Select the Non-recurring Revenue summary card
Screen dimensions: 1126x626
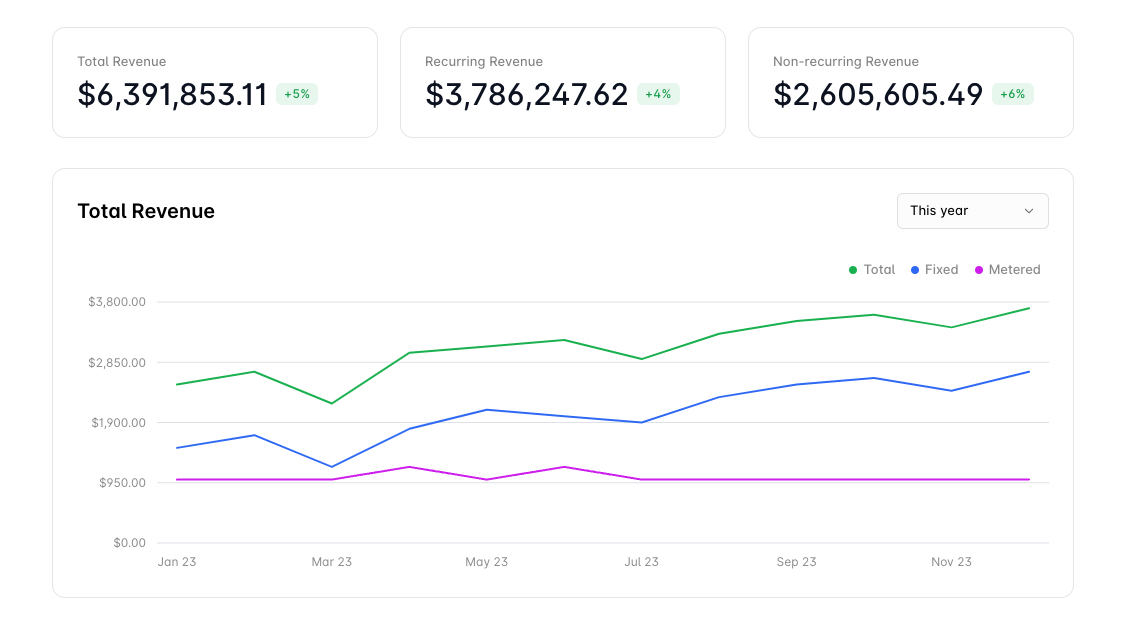(910, 82)
